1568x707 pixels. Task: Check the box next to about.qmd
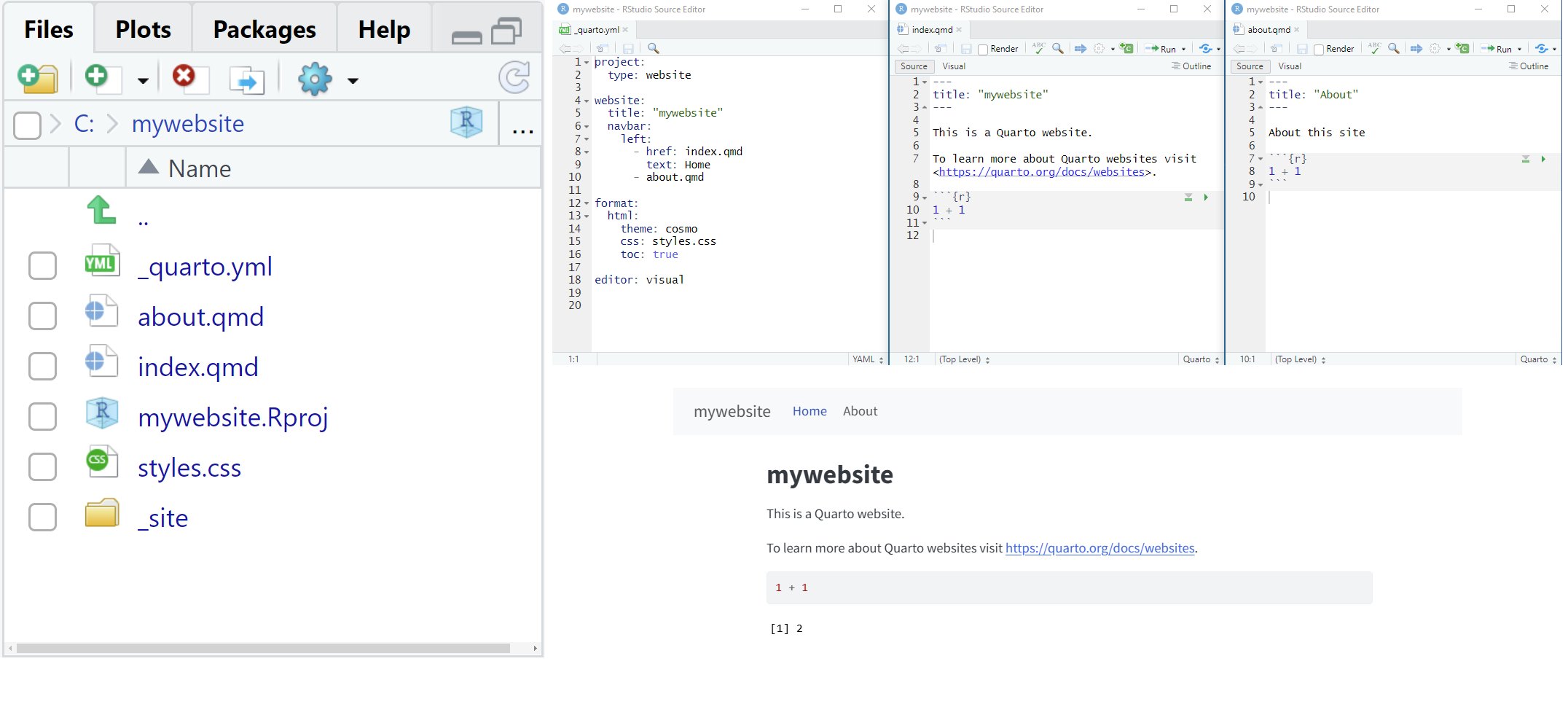pyautogui.click(x=42, y=316)
